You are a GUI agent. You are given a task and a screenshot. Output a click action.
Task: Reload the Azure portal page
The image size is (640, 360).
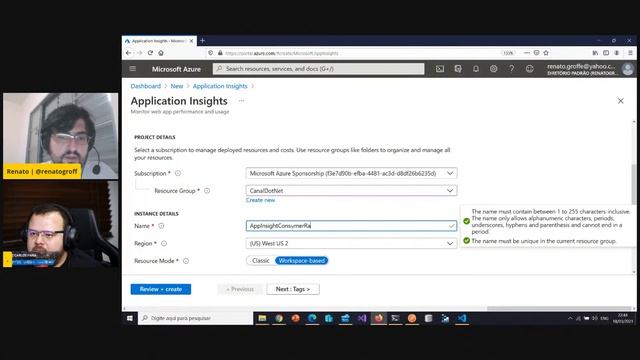pos(150,53)
